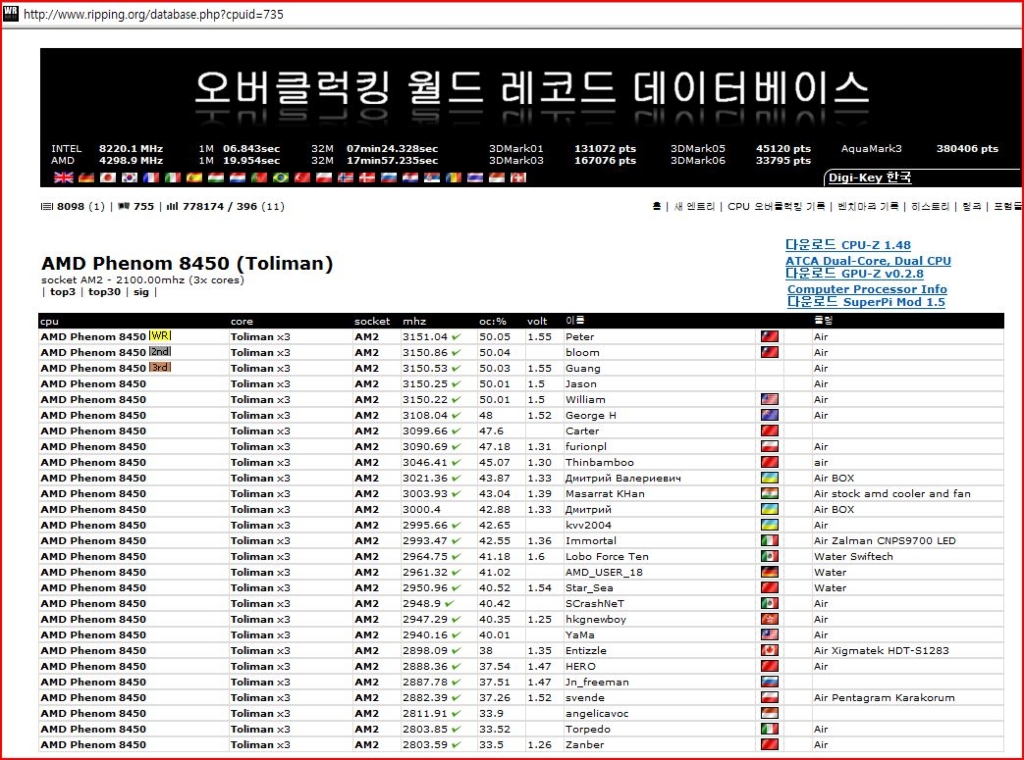Select the Swiss flag language icon
This screenshot has height=760, width=1024.
(519, 178)
